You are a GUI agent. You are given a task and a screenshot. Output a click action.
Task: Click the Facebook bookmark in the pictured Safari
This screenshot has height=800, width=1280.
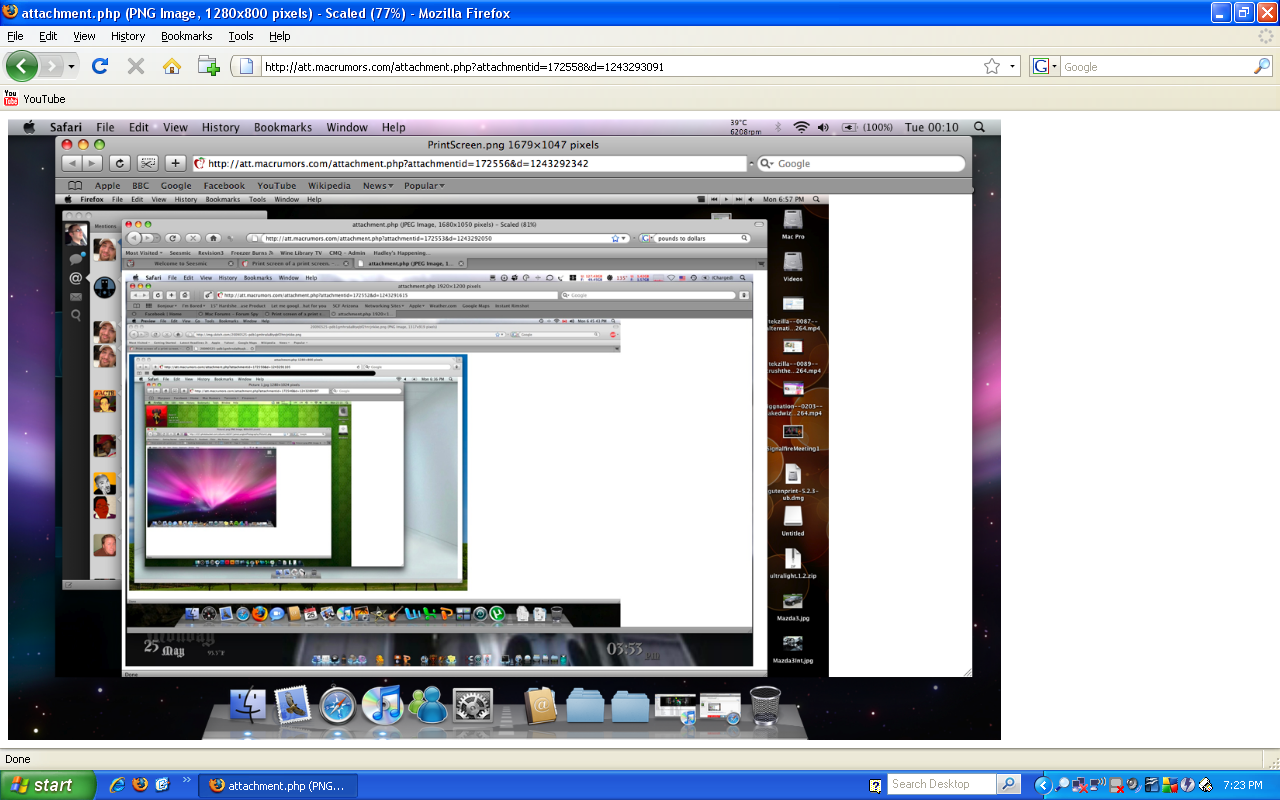point(224,185)
